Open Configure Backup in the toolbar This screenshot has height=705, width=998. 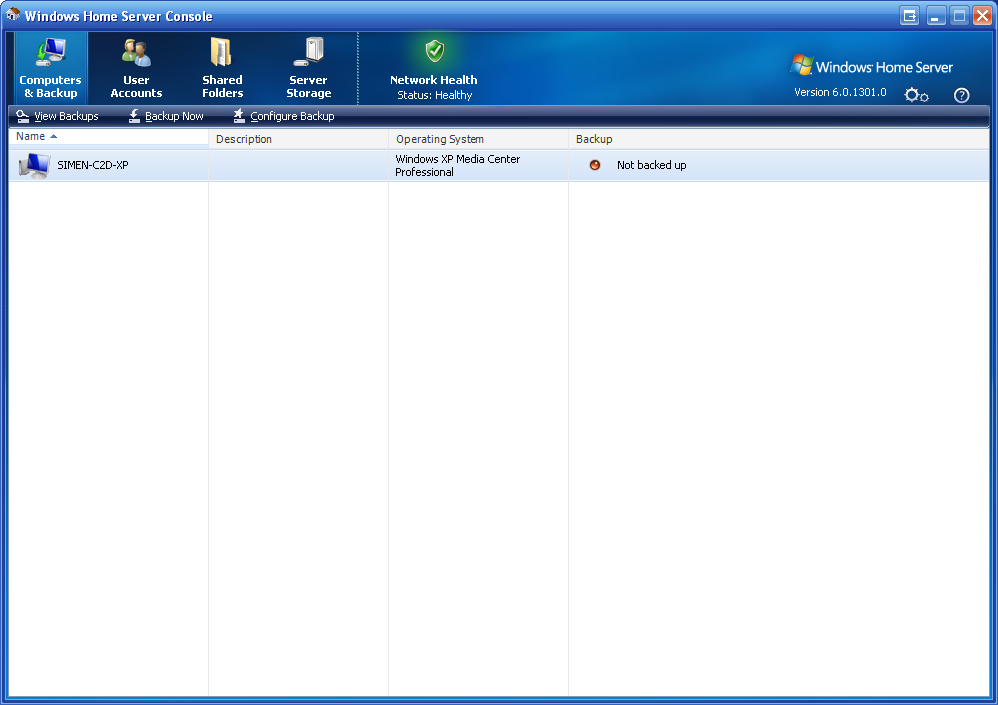click(284, 116)
